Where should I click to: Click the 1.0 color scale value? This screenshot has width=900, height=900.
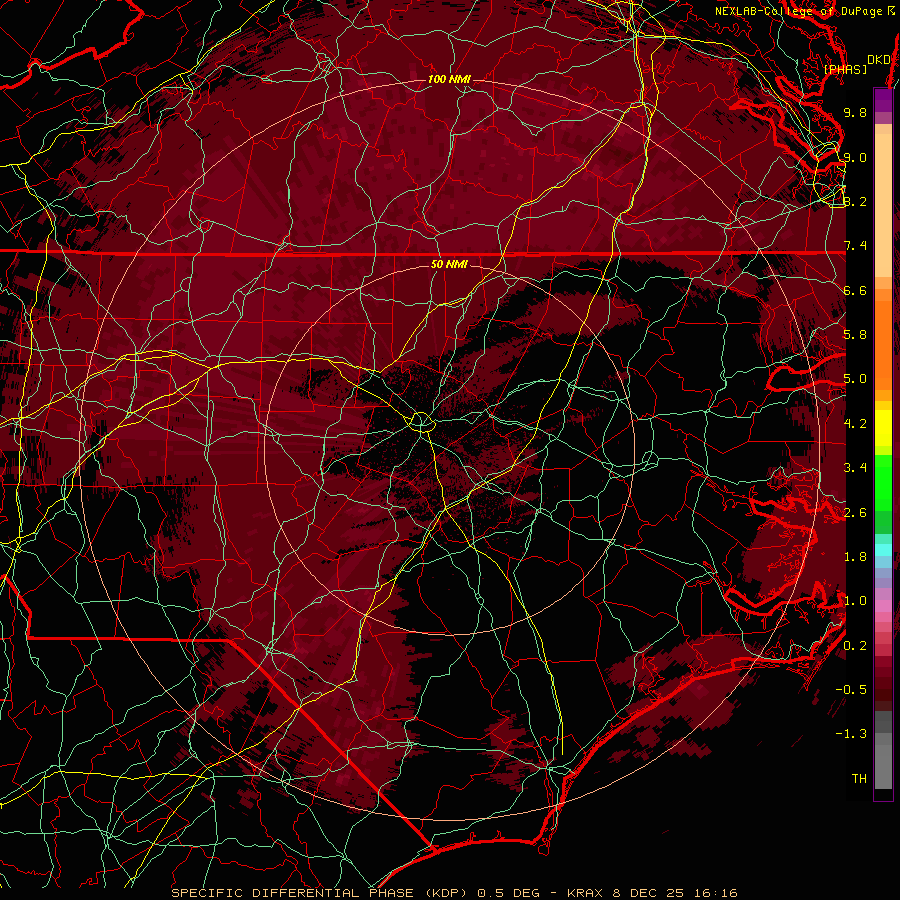(855, 601)
